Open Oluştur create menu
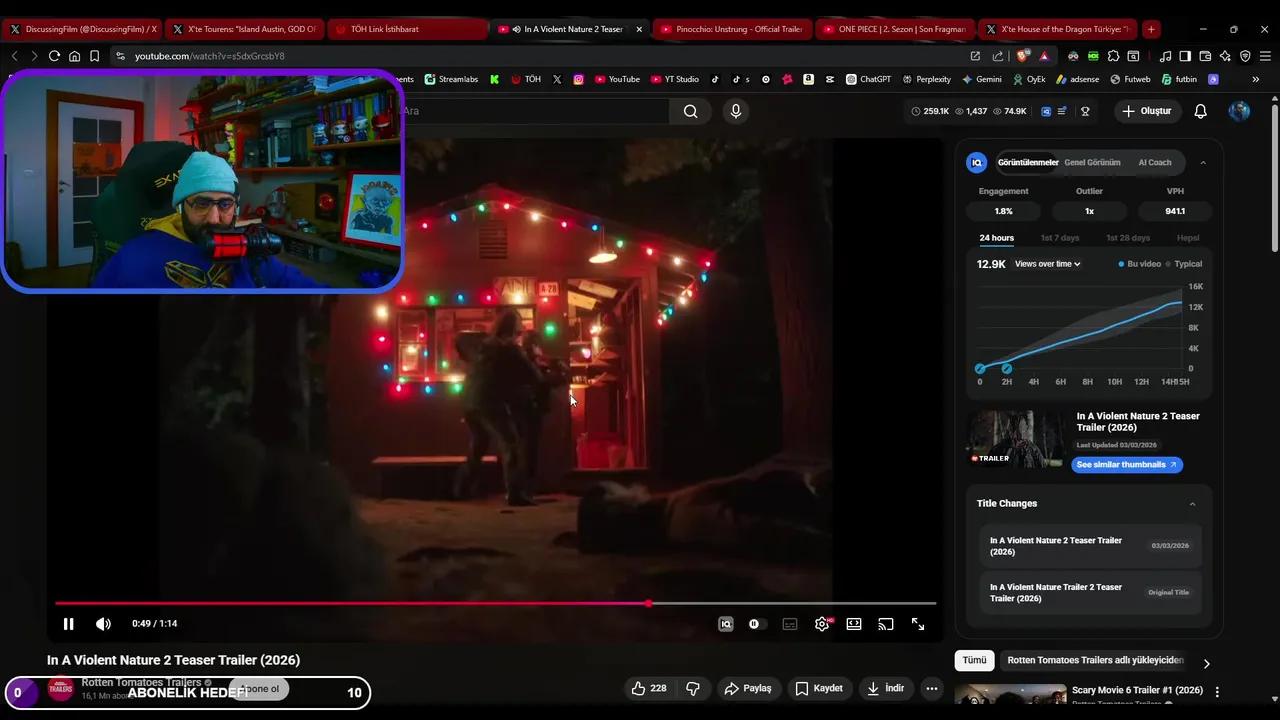 click(x=1146, y=111)
